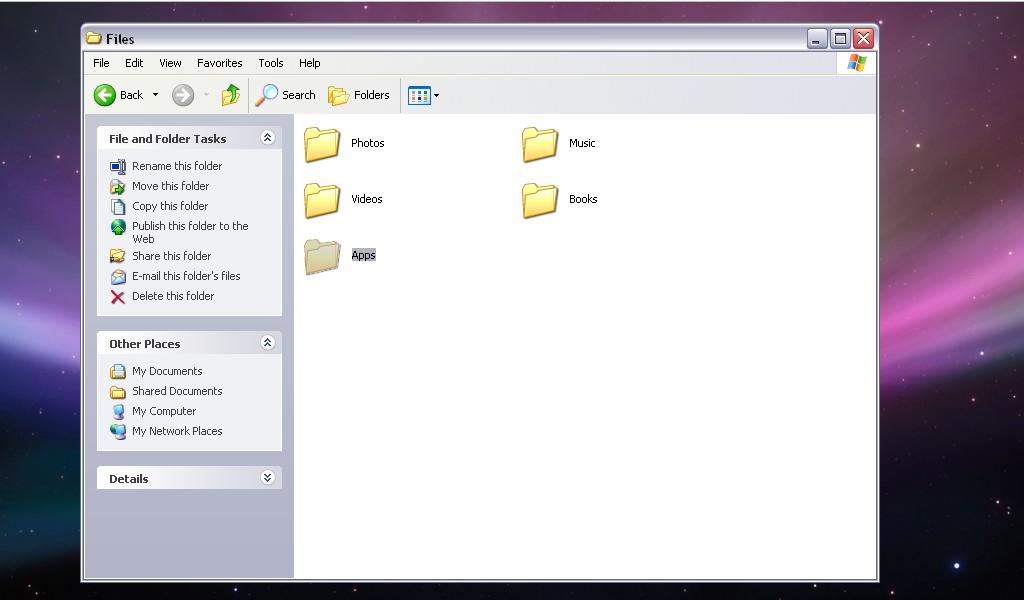
Task: Click Move this folder link
Action: 170,186
